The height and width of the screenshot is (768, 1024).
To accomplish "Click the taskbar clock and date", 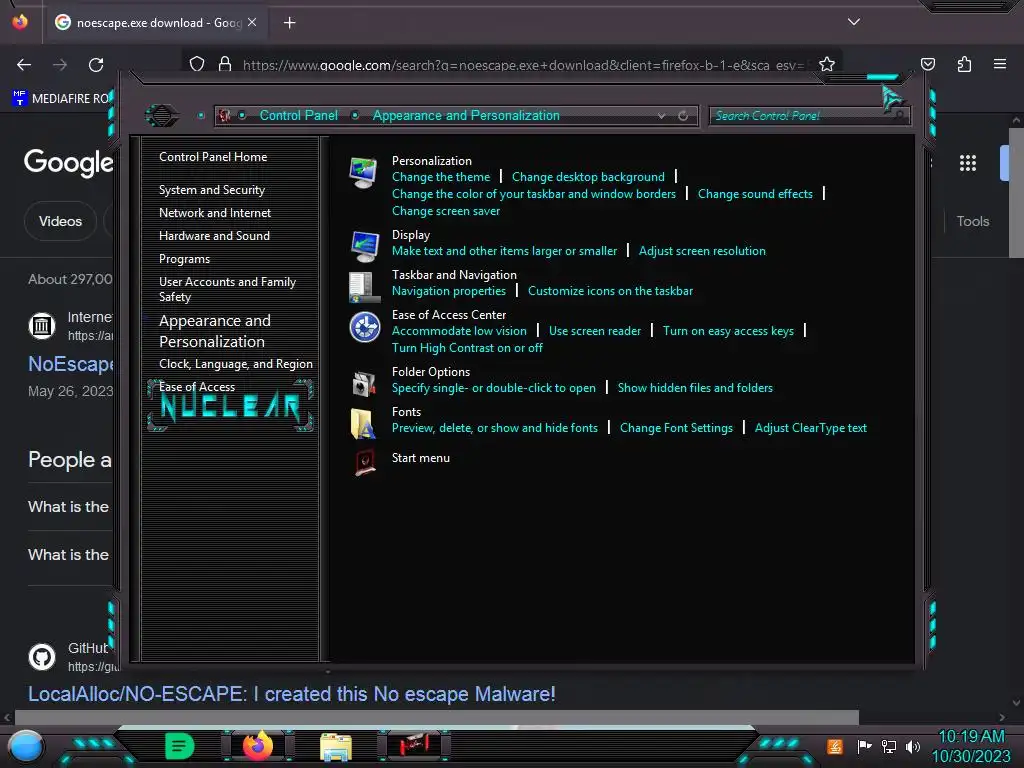I will pyautogui.click(x=971, y=746).
